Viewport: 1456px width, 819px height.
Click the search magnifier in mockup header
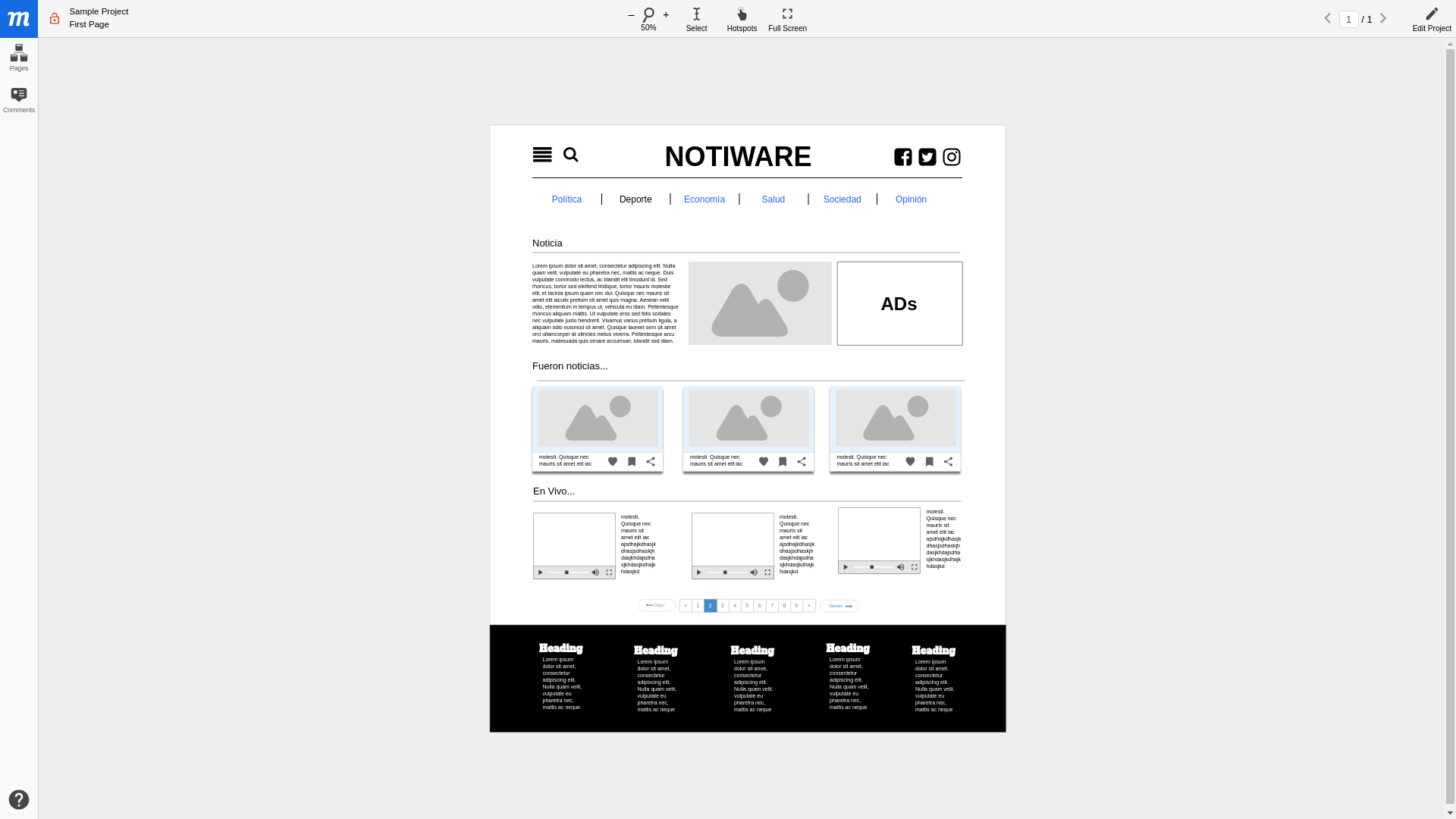pyautogui.click(x=571, y=155)
